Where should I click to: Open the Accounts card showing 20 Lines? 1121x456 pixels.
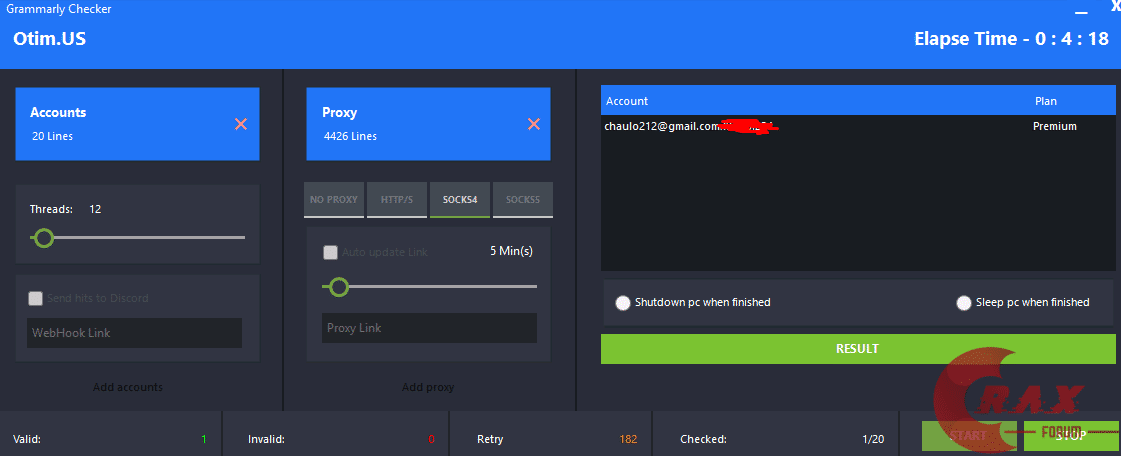tap(137, 124)
